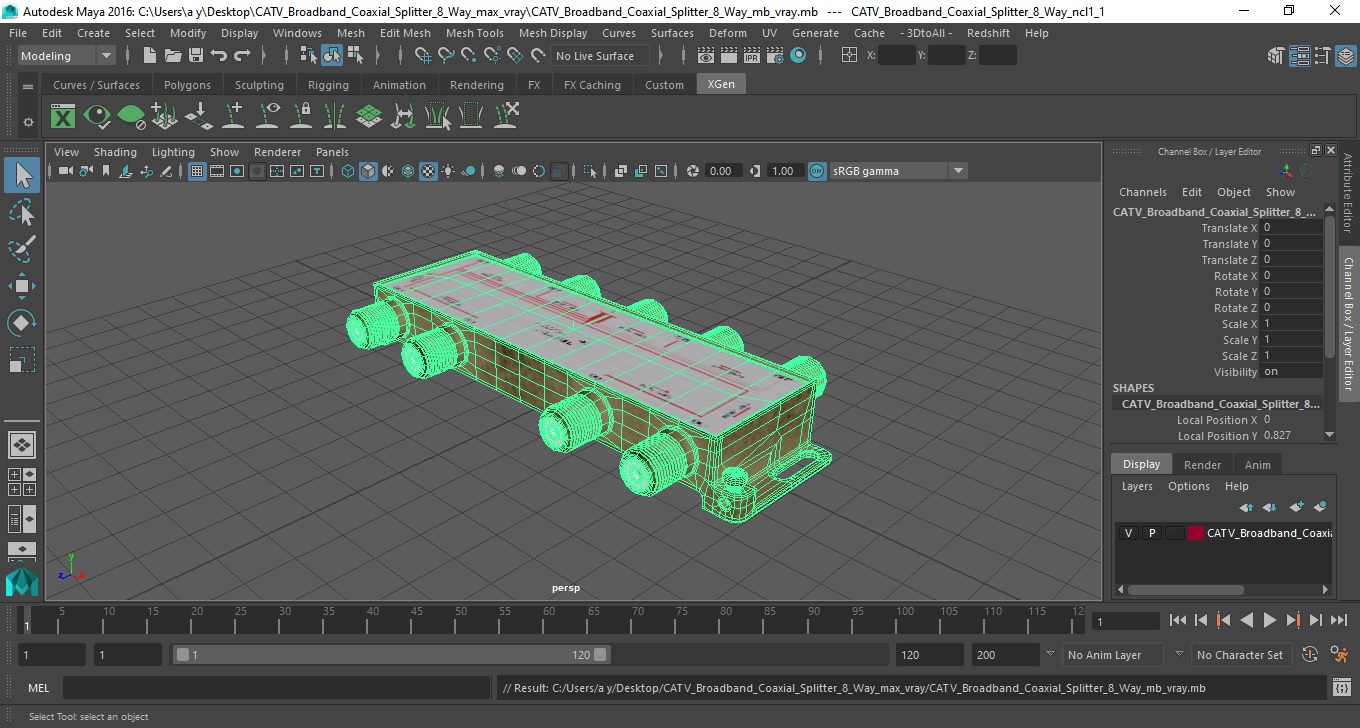Expand the sRGB gamma color space dropdown
Screen dimensions: 1360x728
[x=898, y=171]
